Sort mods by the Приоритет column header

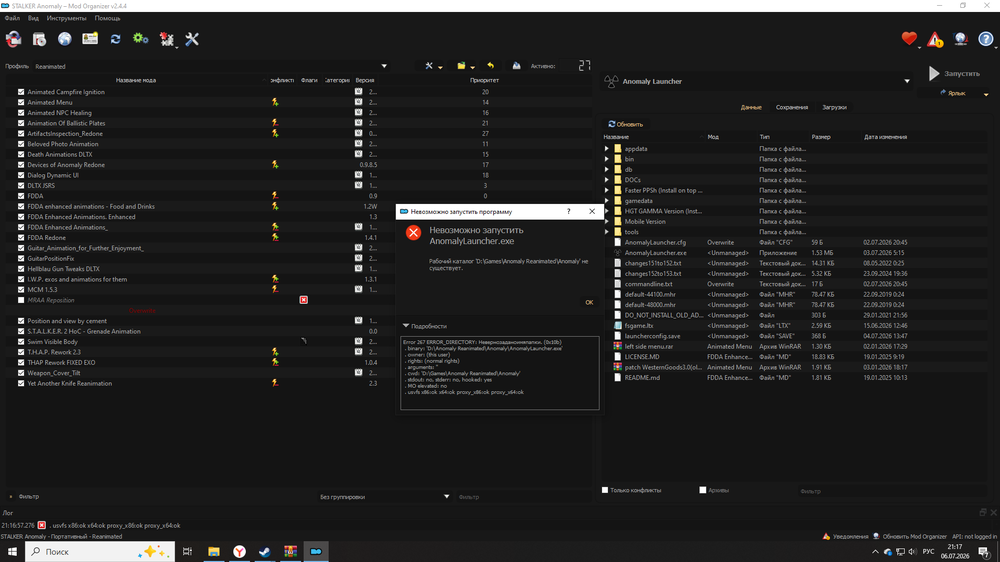484,80
